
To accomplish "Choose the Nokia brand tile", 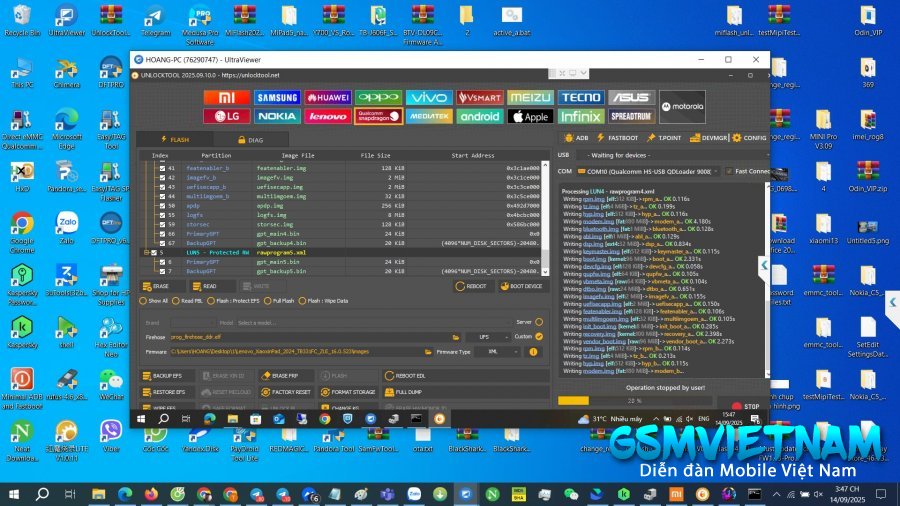I will 277,116.
